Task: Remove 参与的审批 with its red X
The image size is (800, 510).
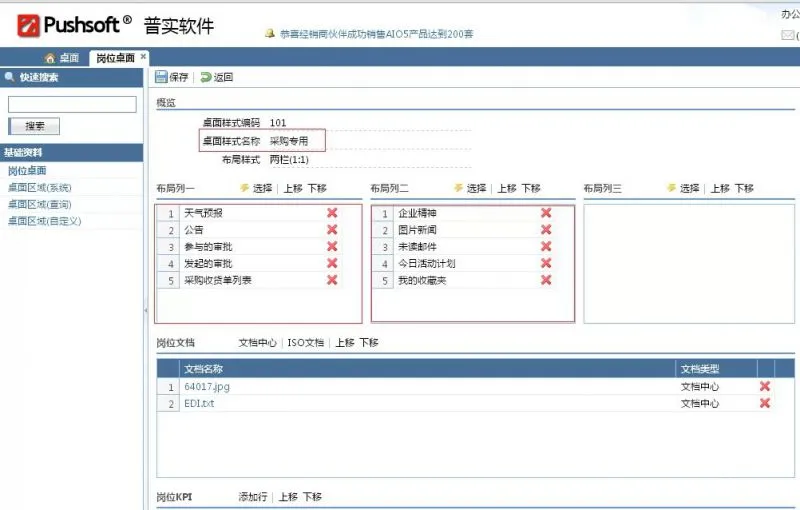Action: coord(332,246)
